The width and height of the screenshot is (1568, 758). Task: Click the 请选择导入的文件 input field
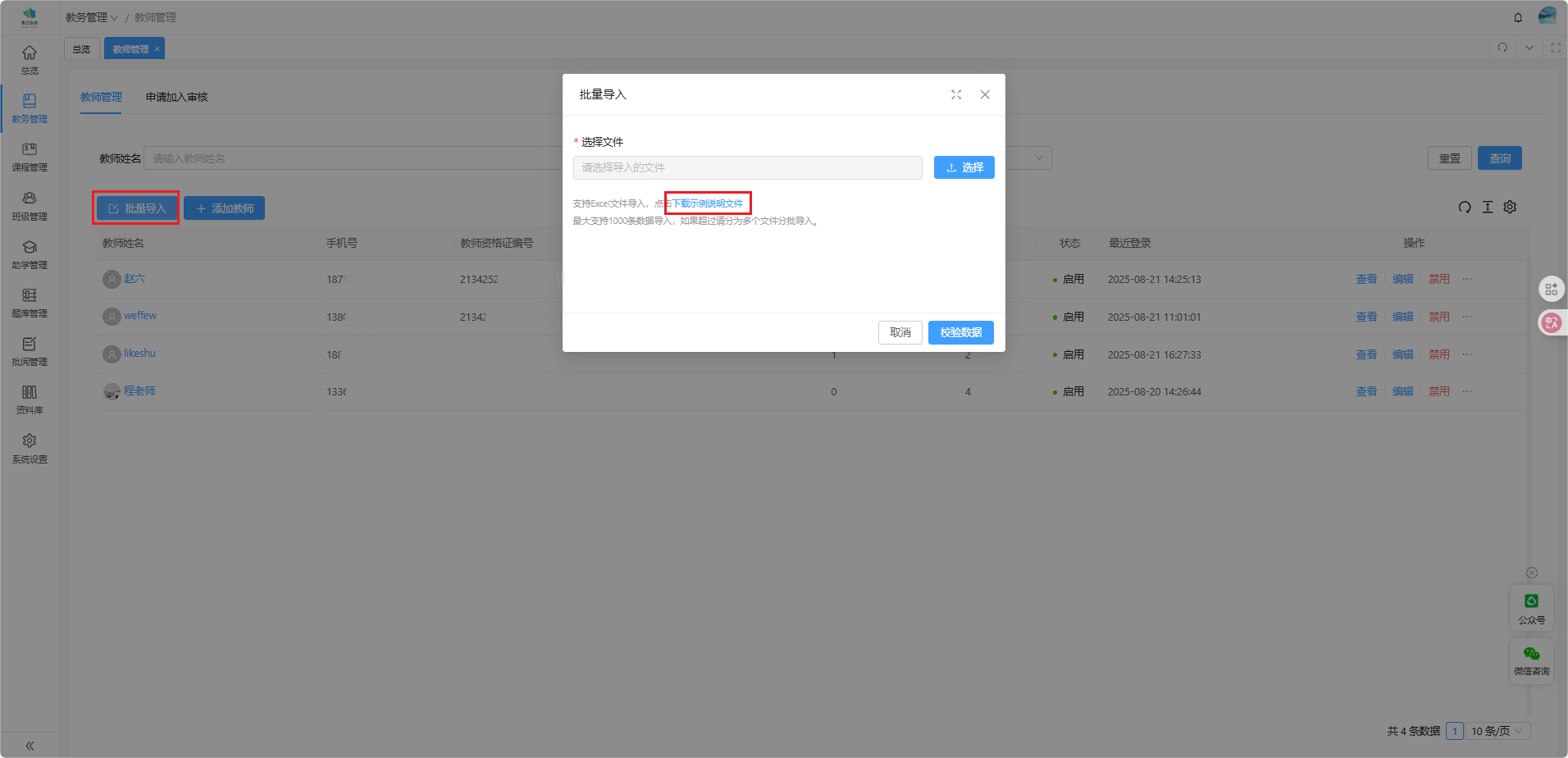click(747, 167)
